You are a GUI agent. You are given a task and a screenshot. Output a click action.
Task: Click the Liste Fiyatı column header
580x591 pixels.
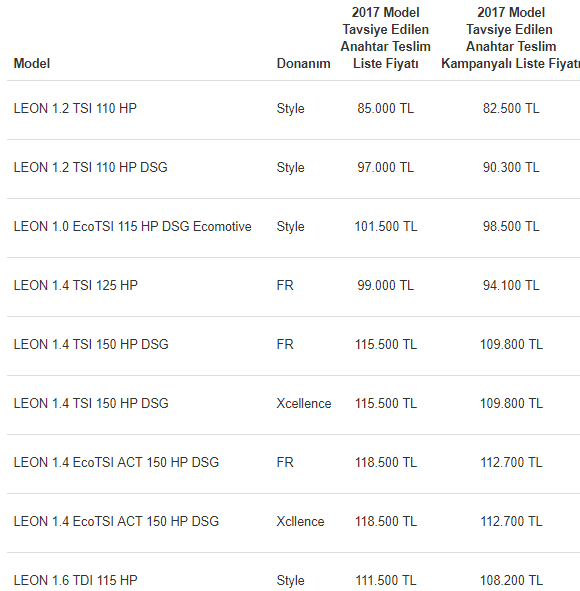tap(386, 38)
